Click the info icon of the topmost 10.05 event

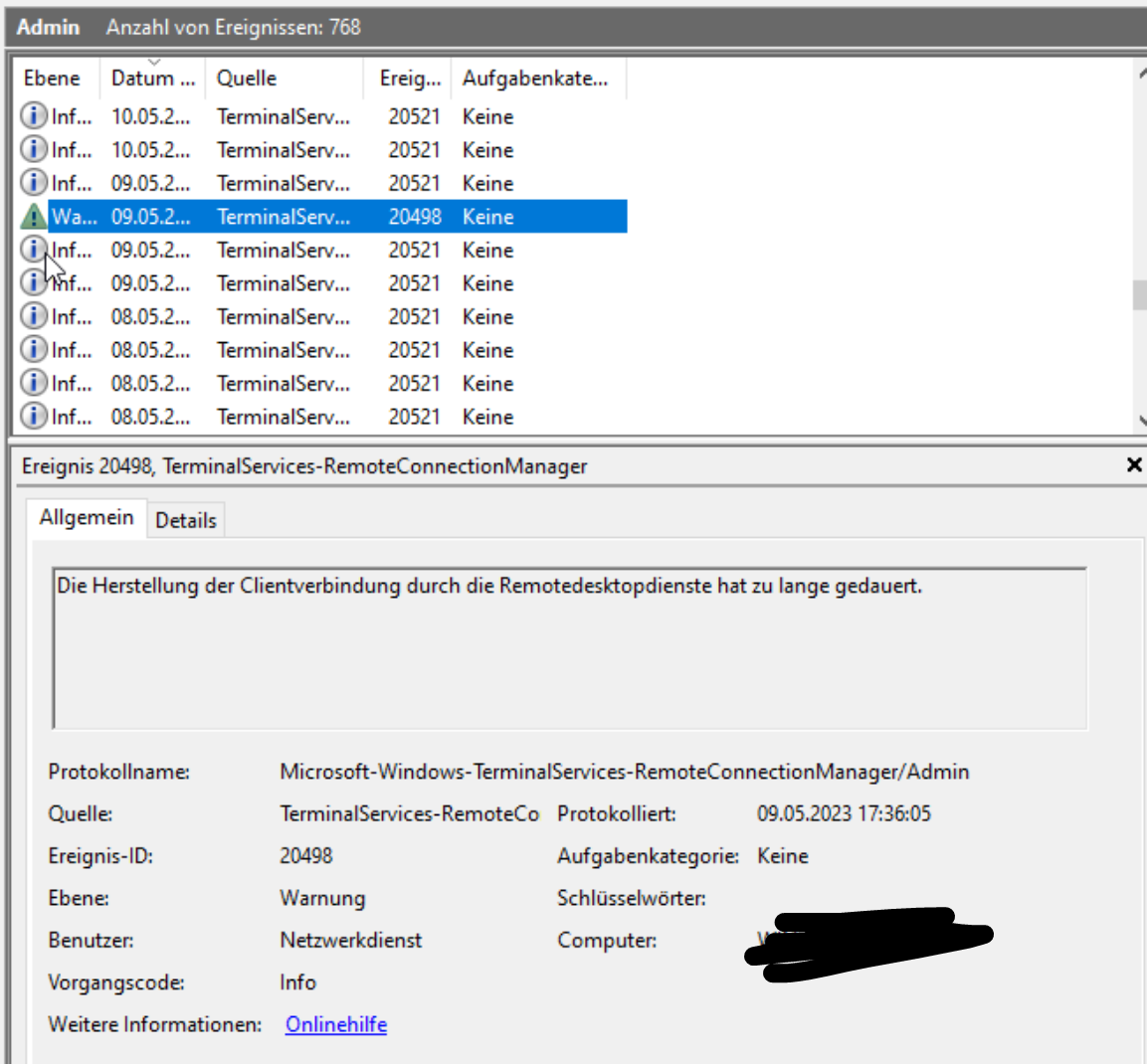click(33, 116)
